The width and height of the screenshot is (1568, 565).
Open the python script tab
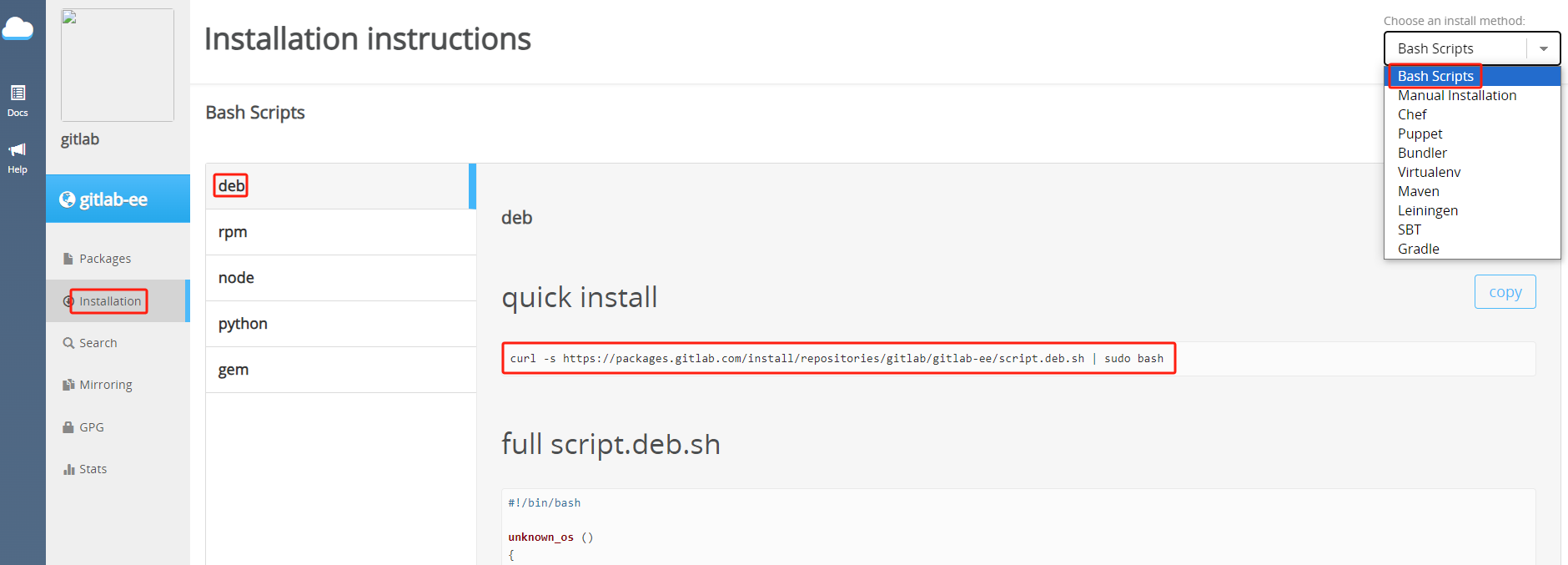(243, 324)
